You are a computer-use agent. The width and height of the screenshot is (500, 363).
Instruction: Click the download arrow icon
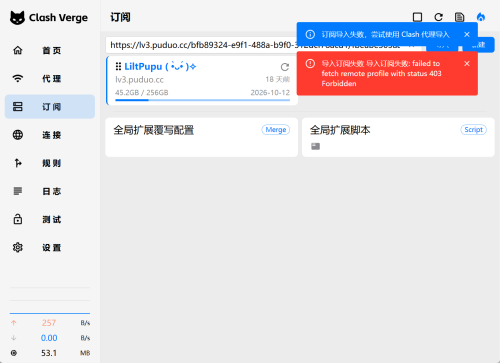[14, 338]
